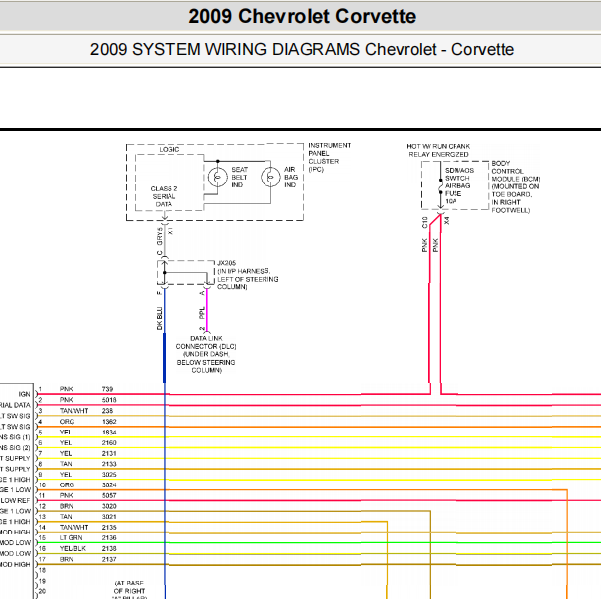Click the 'LT GRN' wire color label

pyautogui.click(x=71, y=537)
